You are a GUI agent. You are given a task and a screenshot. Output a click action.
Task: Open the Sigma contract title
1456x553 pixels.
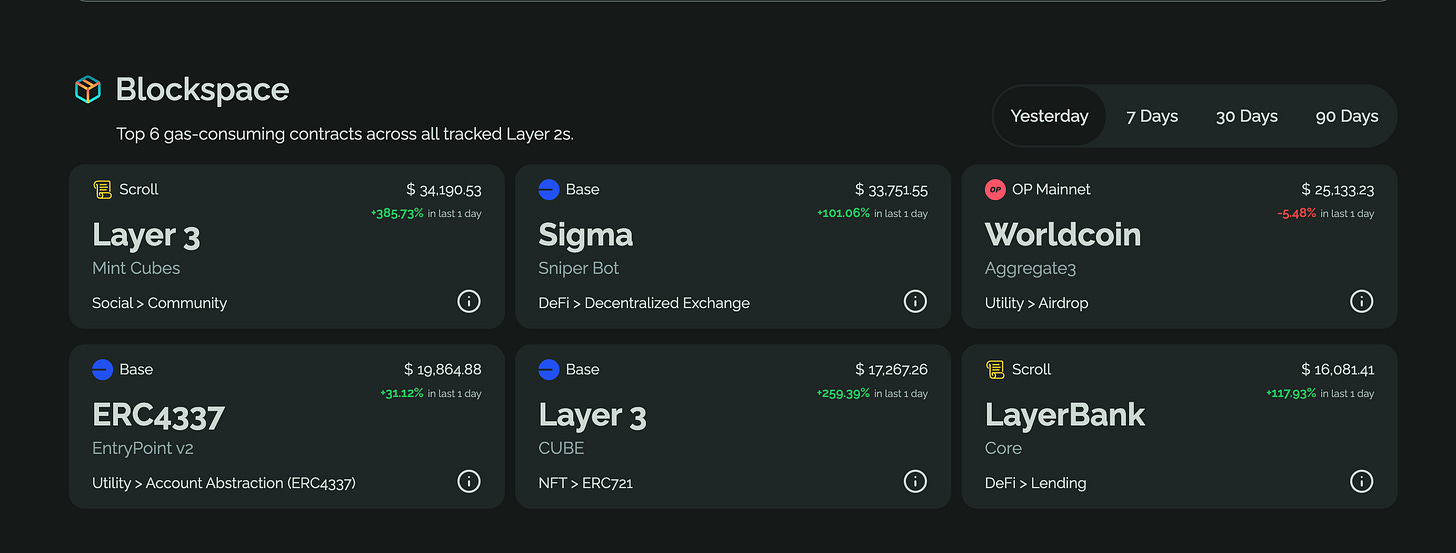tap(586, 235)
